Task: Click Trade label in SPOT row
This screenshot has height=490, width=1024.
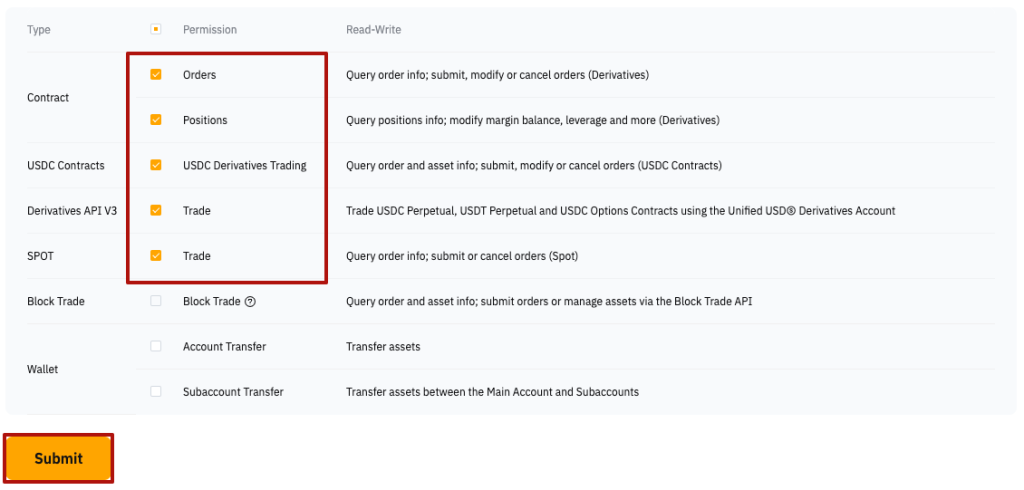Action: (197, 256)
